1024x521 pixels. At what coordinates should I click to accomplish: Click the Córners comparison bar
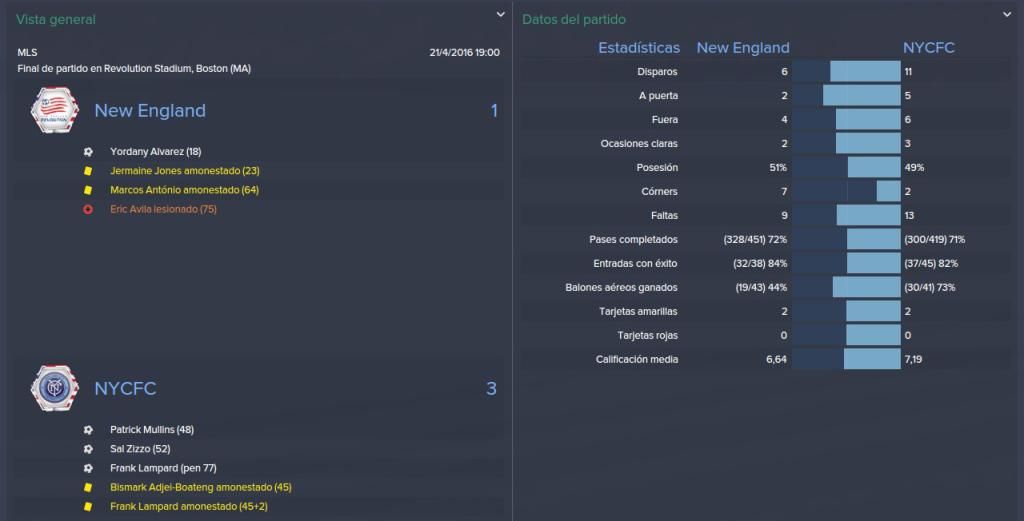click(846, 191)
